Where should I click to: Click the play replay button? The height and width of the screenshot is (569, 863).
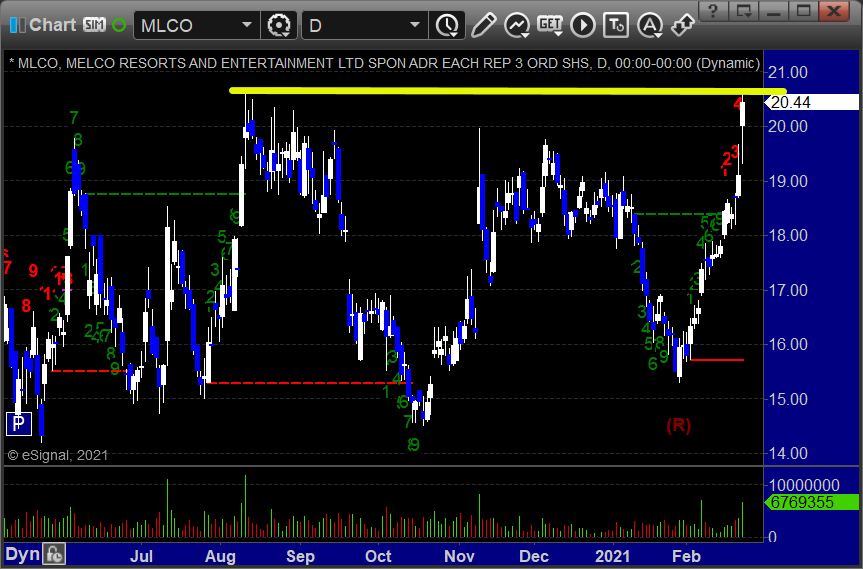tap(583, 25)
